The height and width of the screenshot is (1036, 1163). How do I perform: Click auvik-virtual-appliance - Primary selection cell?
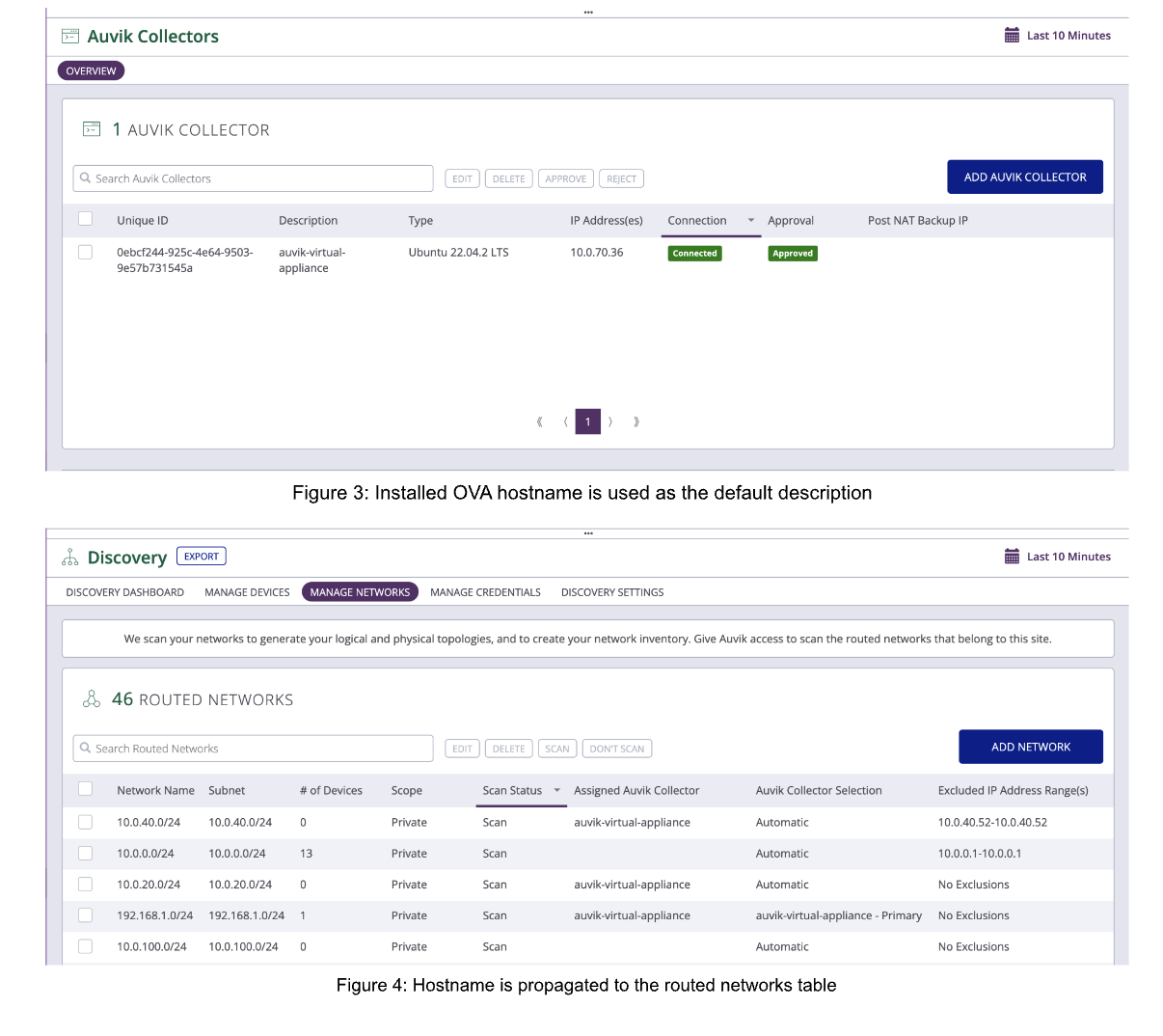point(839,915)
